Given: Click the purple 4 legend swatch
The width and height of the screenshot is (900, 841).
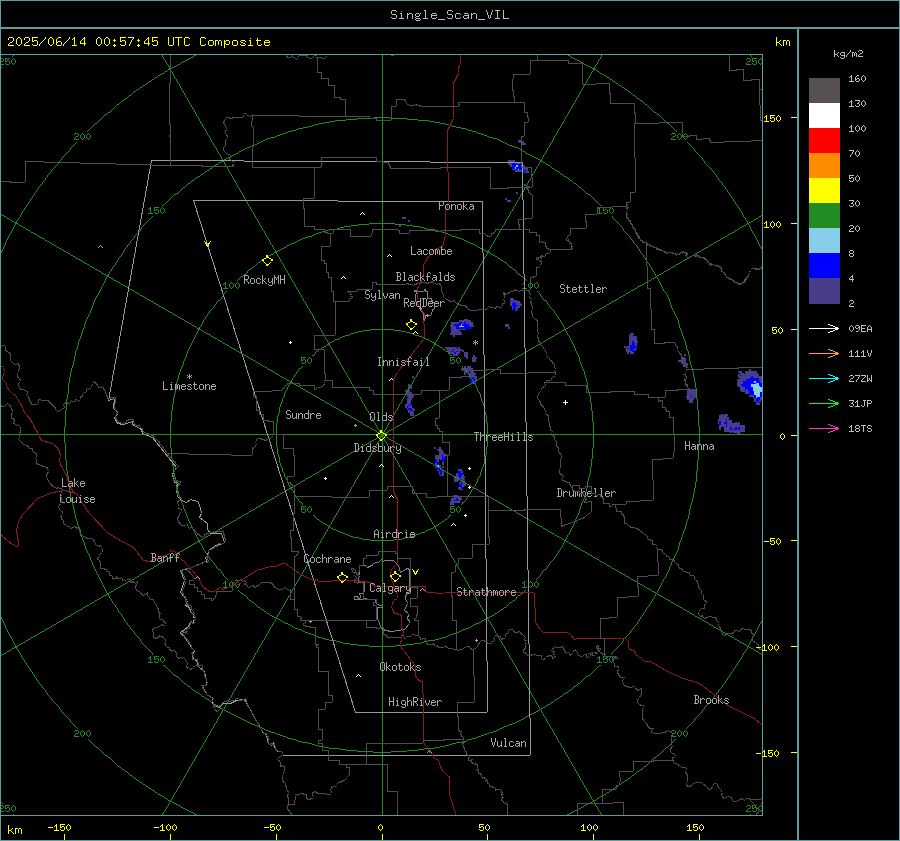Looking at the screenshot, I should click(x=824, y=290).
